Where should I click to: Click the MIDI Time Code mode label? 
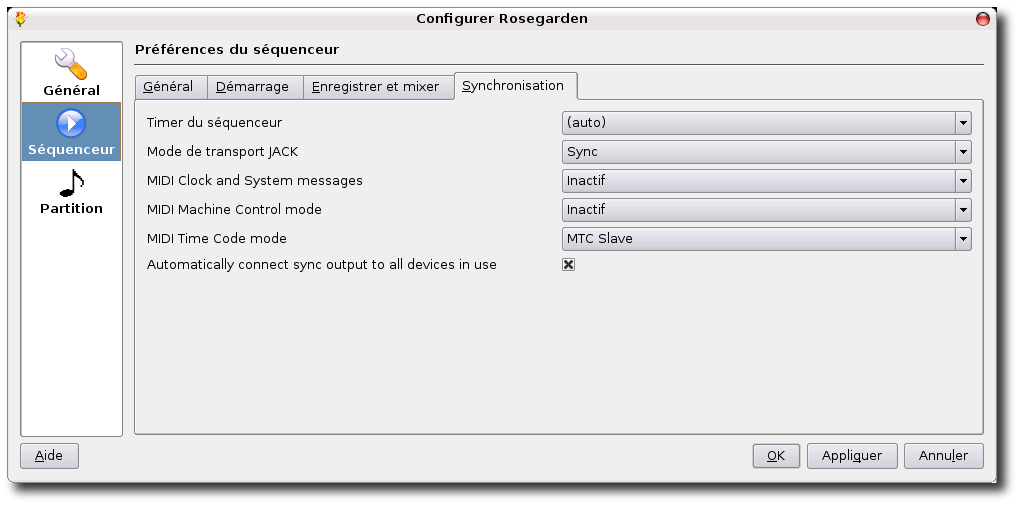[217, 239]
